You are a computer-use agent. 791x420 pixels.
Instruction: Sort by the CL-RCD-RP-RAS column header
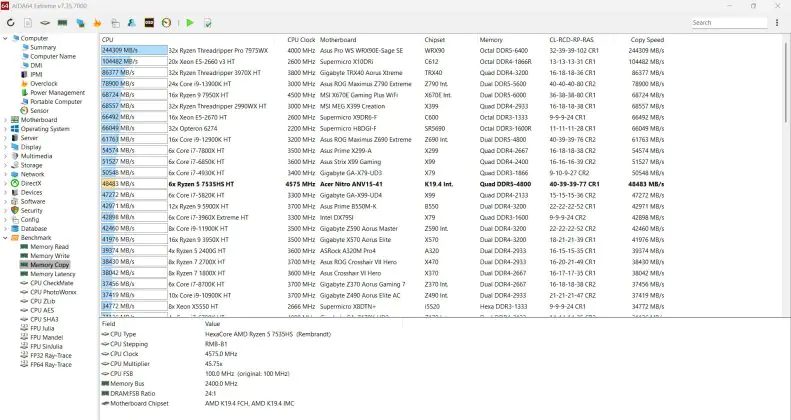pos(572,40)
